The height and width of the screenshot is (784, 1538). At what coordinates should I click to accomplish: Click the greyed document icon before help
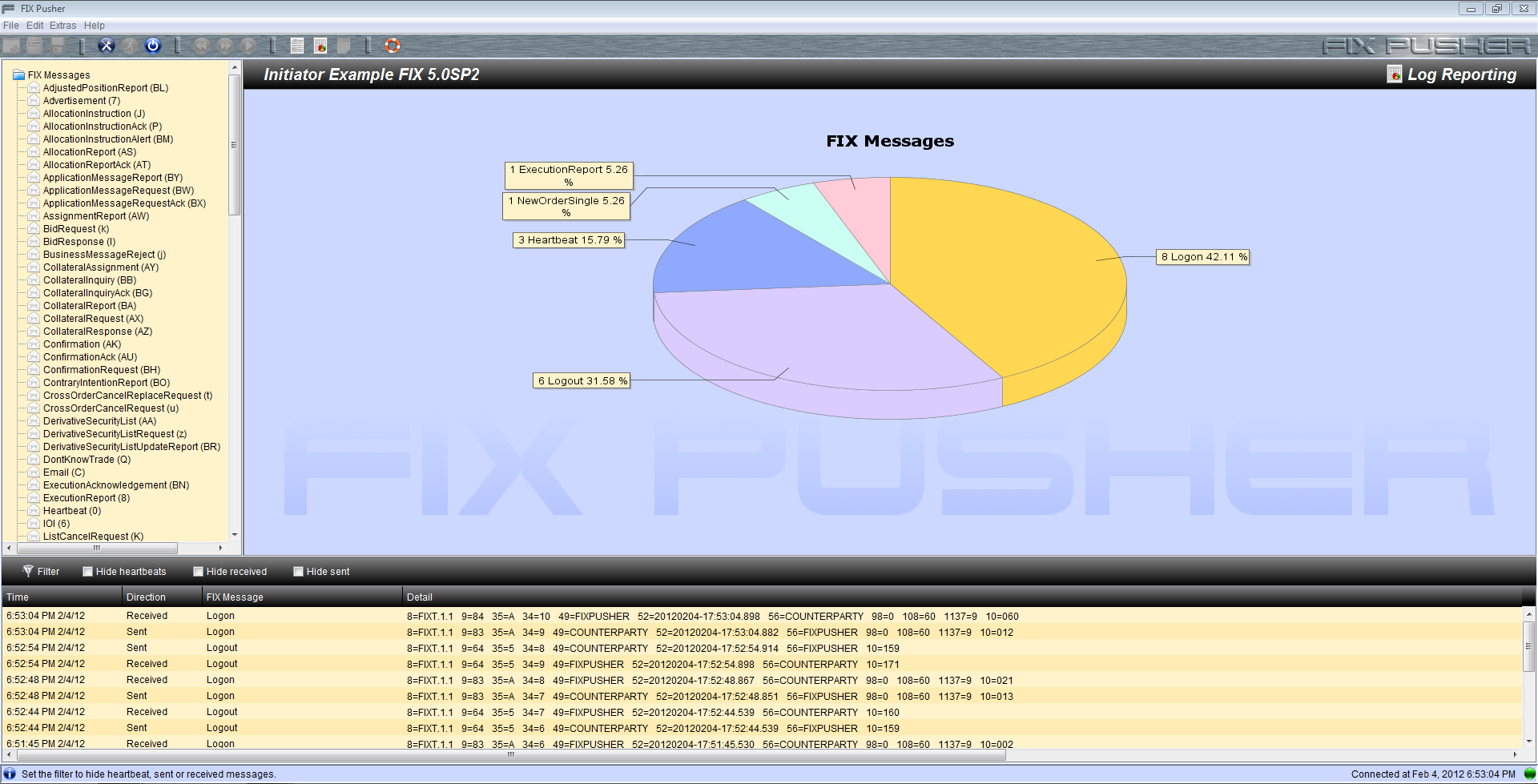pyautogui.click(x=344, y=46)
